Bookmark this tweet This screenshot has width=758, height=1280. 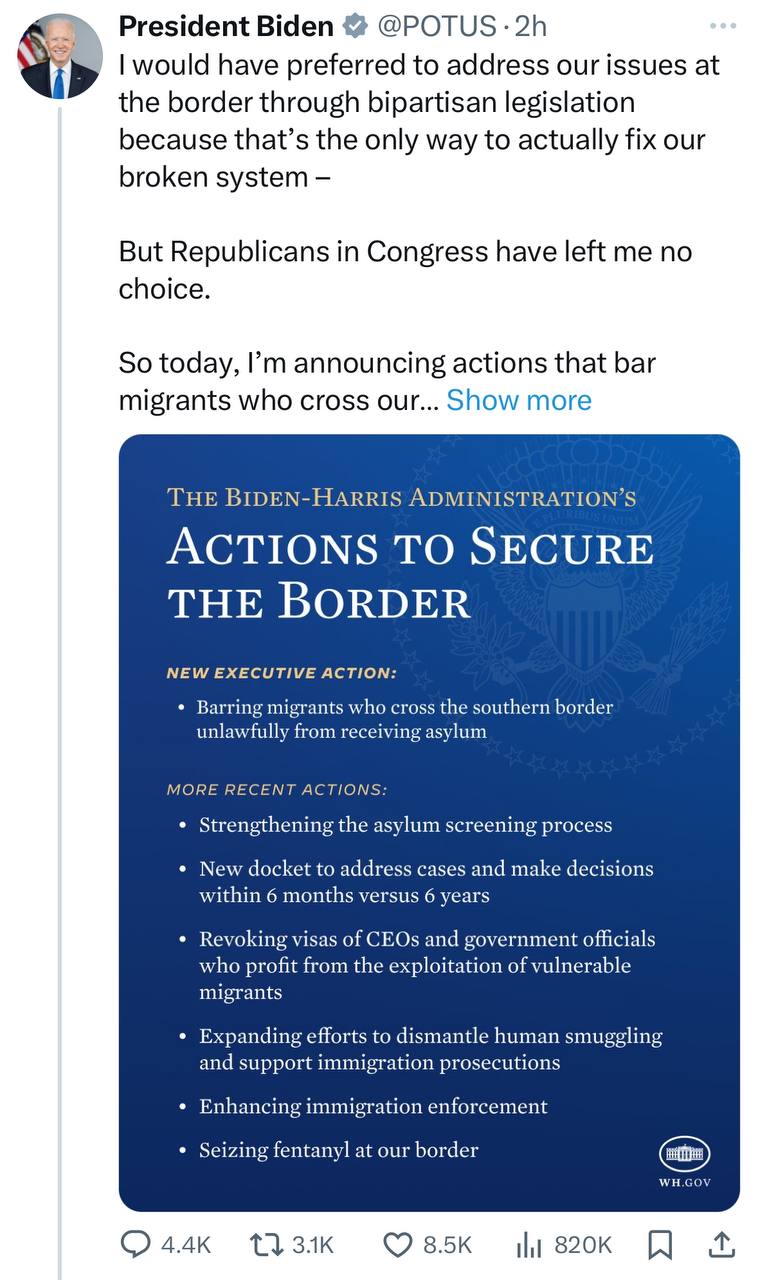659,1244
